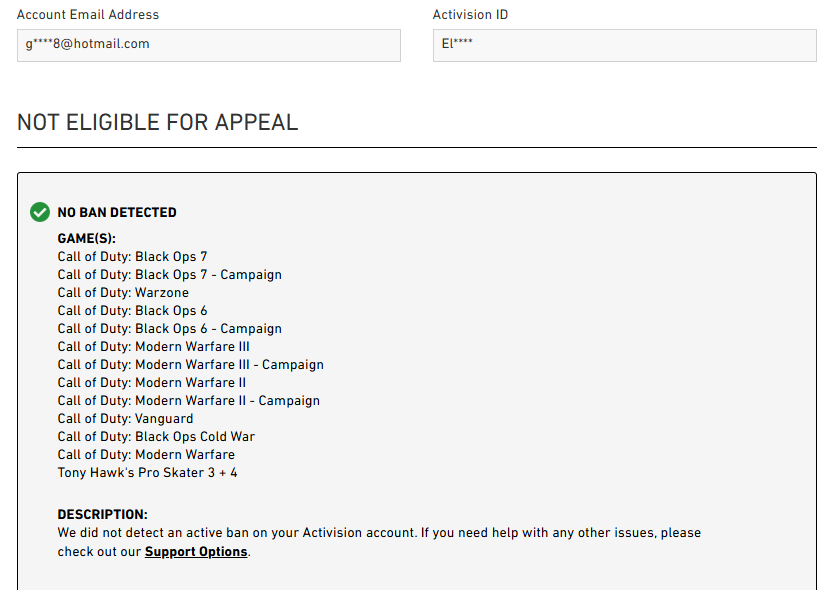Screen dimensions: 838x590
Task: Select Call of Duty: Modern Warfare III entry
Action: (x=154, y=346)
